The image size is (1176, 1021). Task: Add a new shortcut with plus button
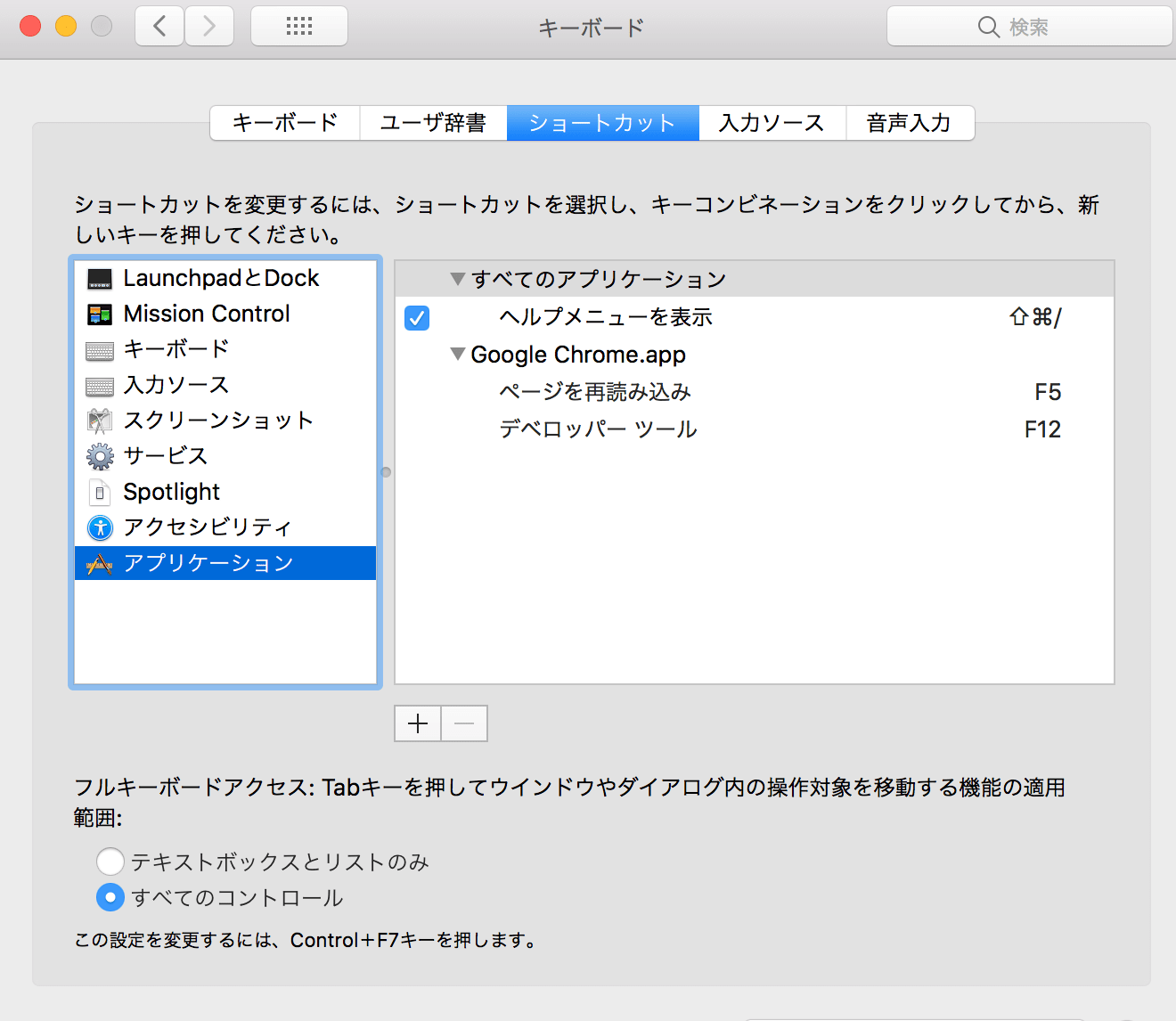pos(418,723)
